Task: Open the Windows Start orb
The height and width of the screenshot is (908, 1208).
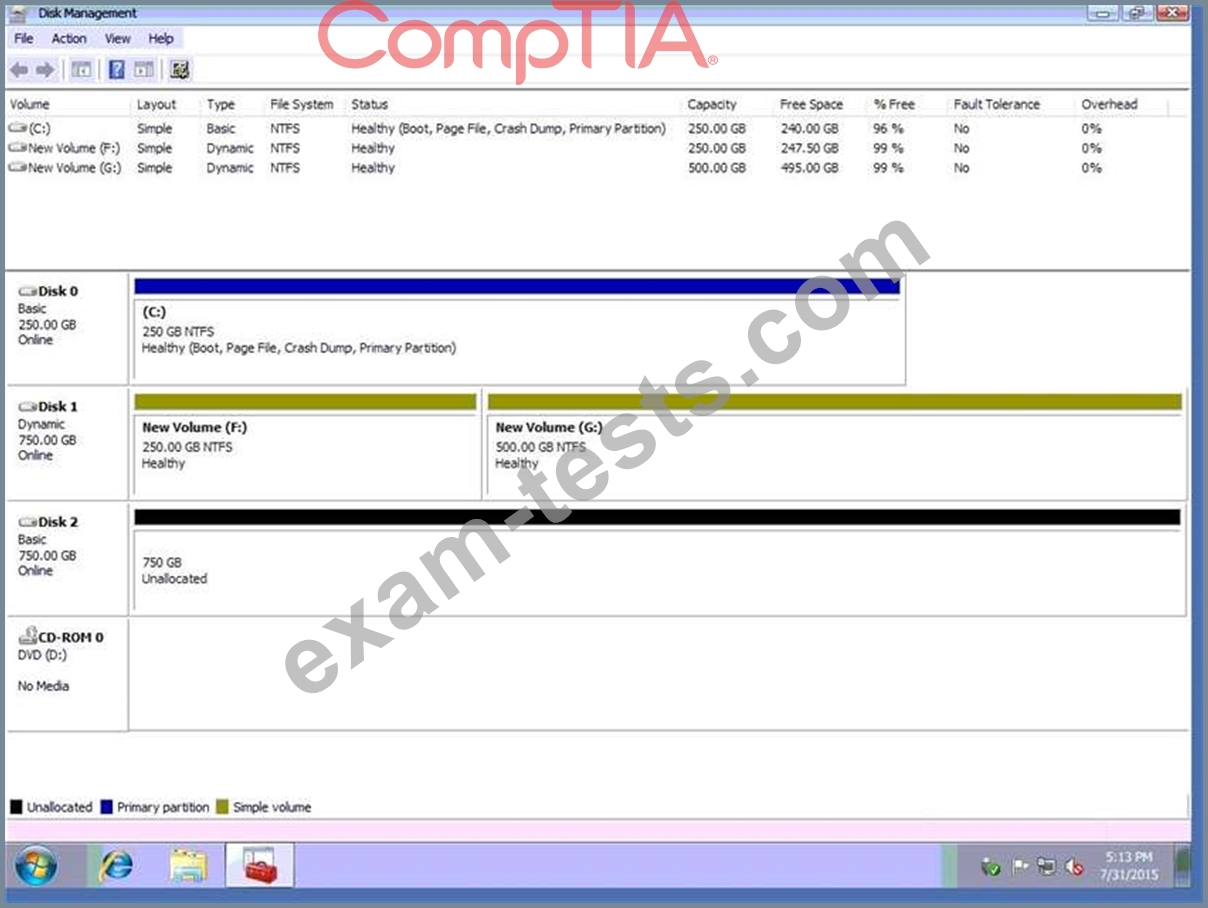Action: click(x=36, y=866)
